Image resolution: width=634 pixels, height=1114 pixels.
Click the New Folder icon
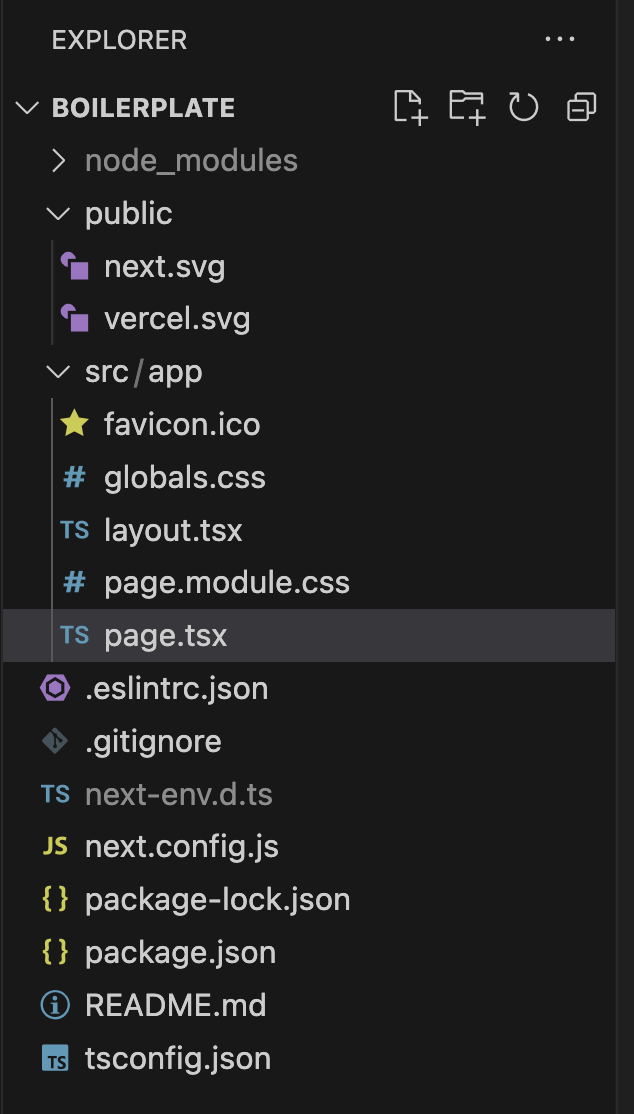466,107
